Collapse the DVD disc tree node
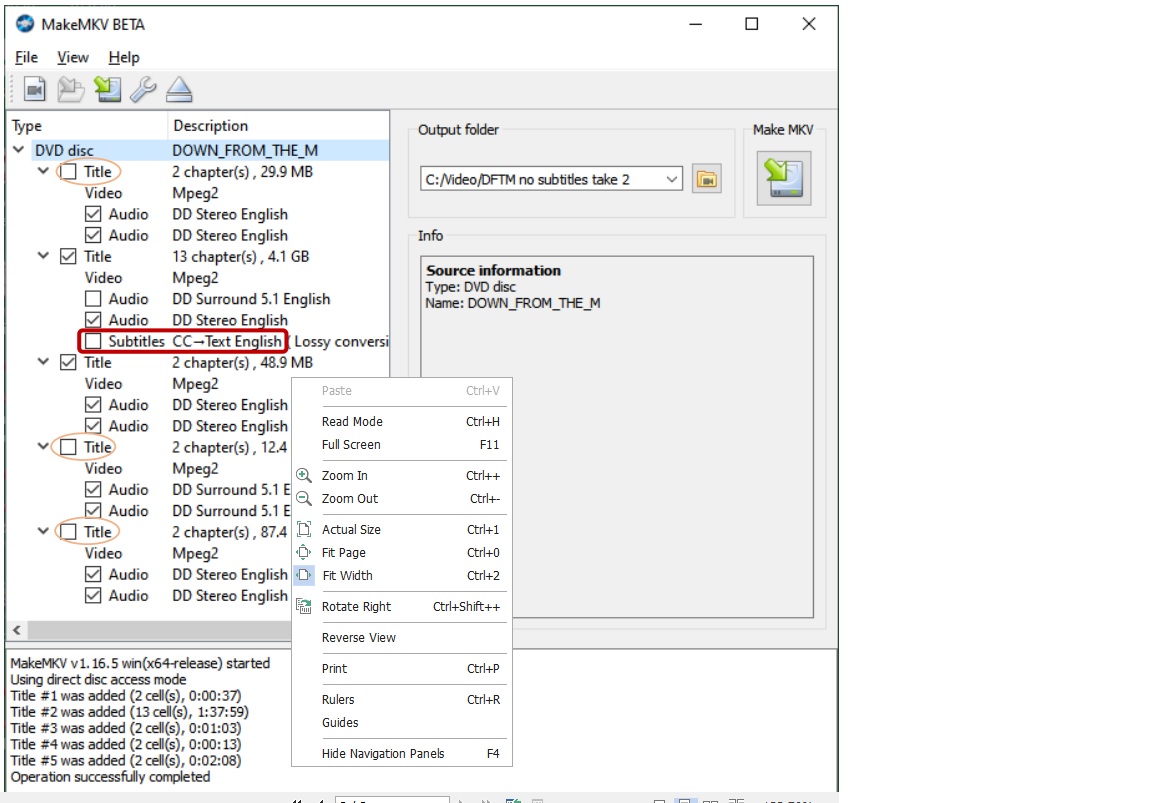1152x803 pixels. (19, 151)
